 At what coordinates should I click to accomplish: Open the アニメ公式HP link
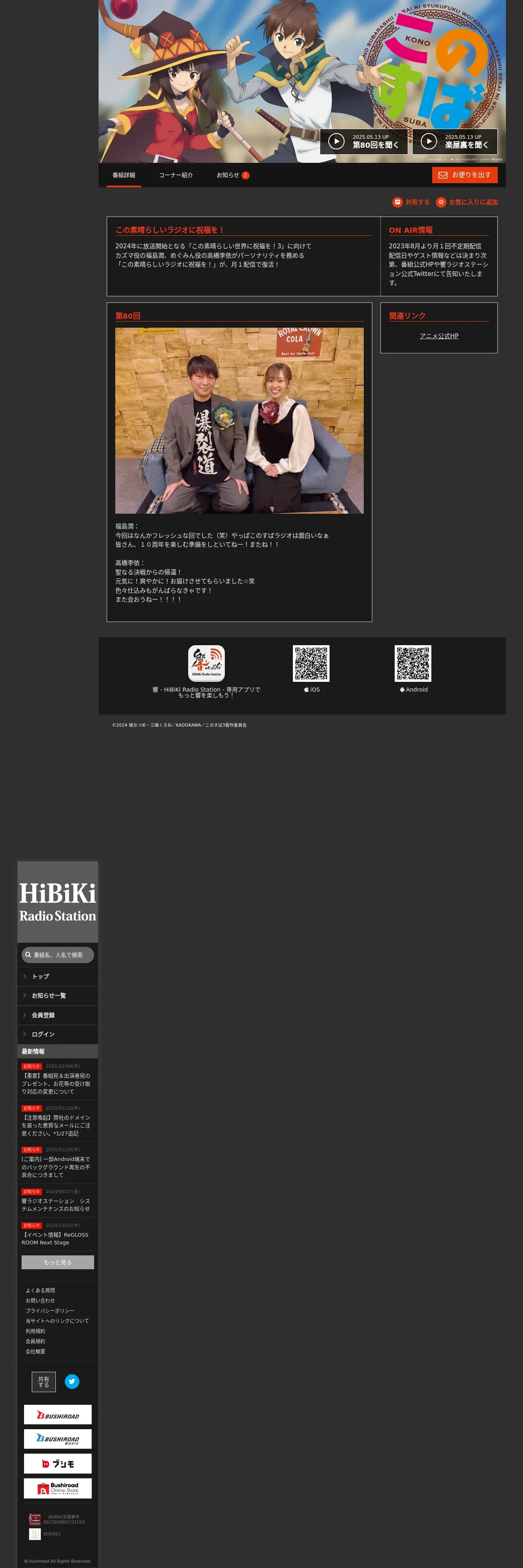click(439, 336)
